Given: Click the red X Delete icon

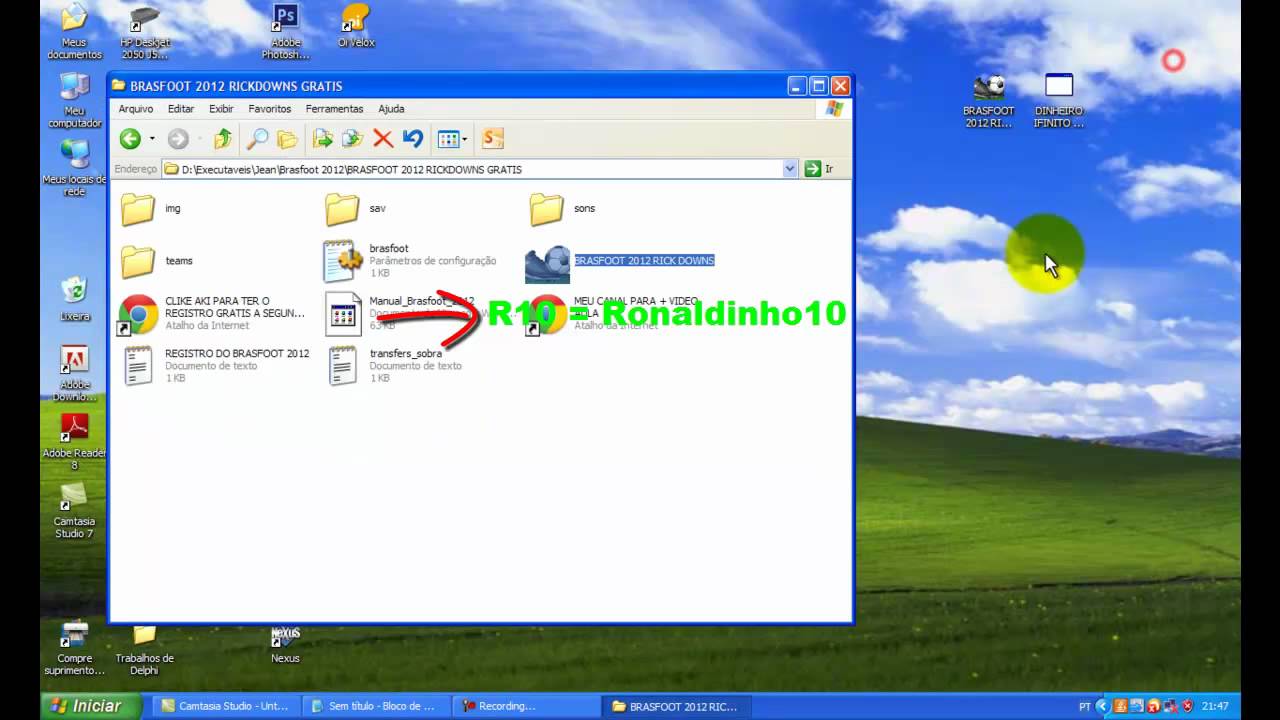Looking at the screenshot, I should (x=382, y=139).
